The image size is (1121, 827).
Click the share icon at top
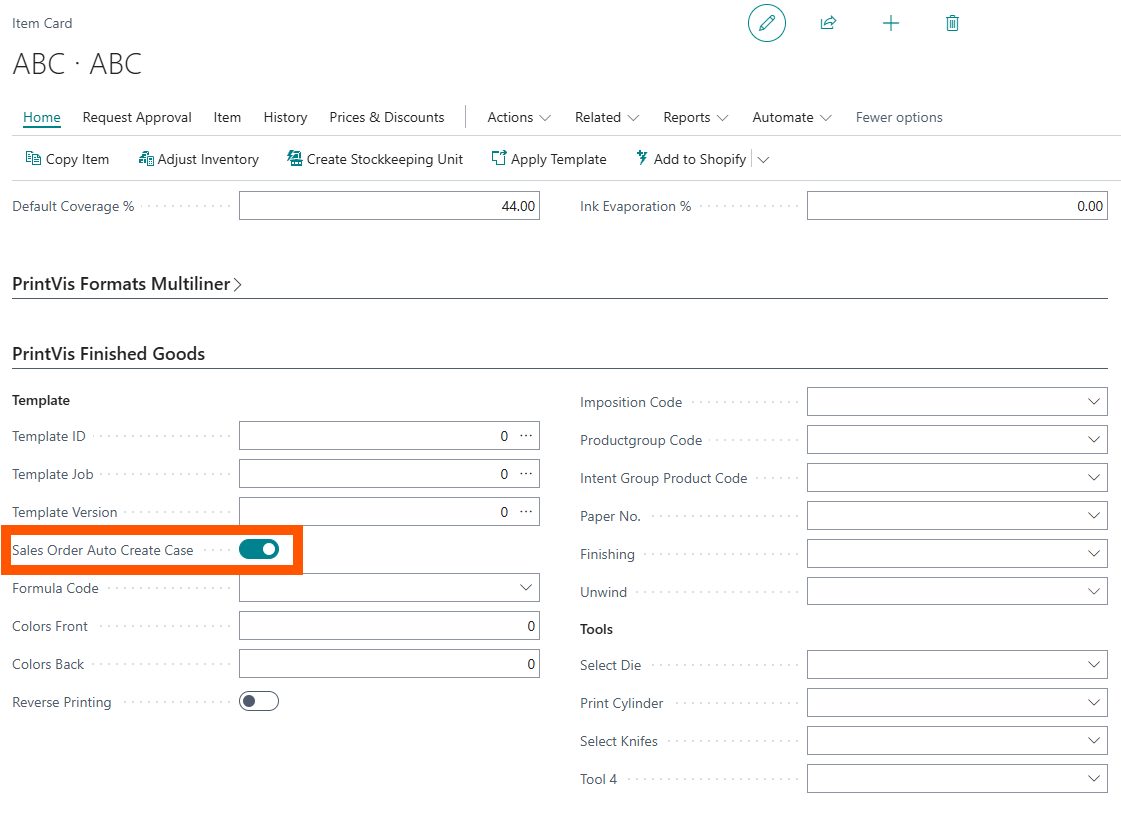pyautogui.click(x=828, y=23)
